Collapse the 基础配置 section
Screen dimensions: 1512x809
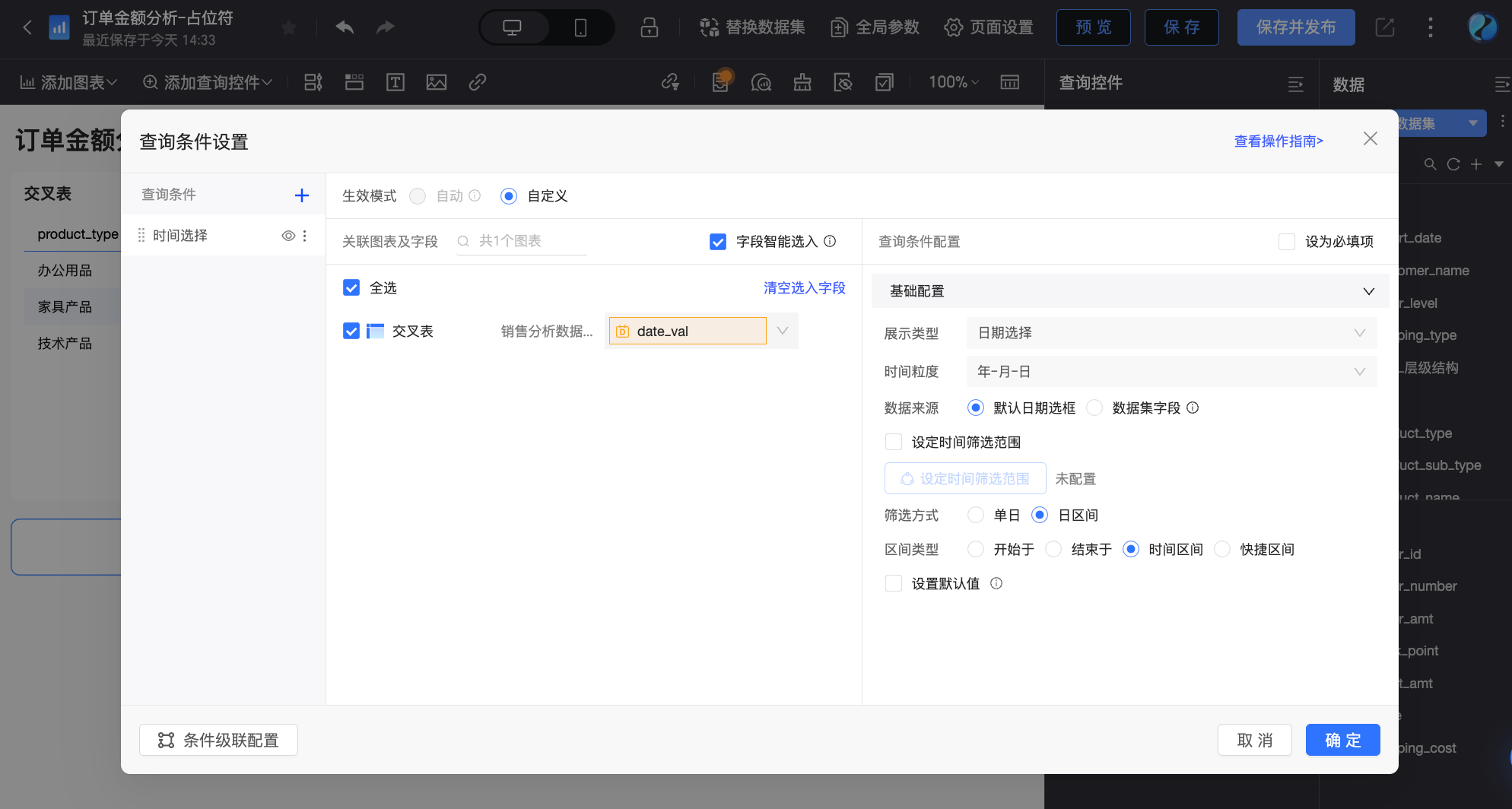point(1369,290)
